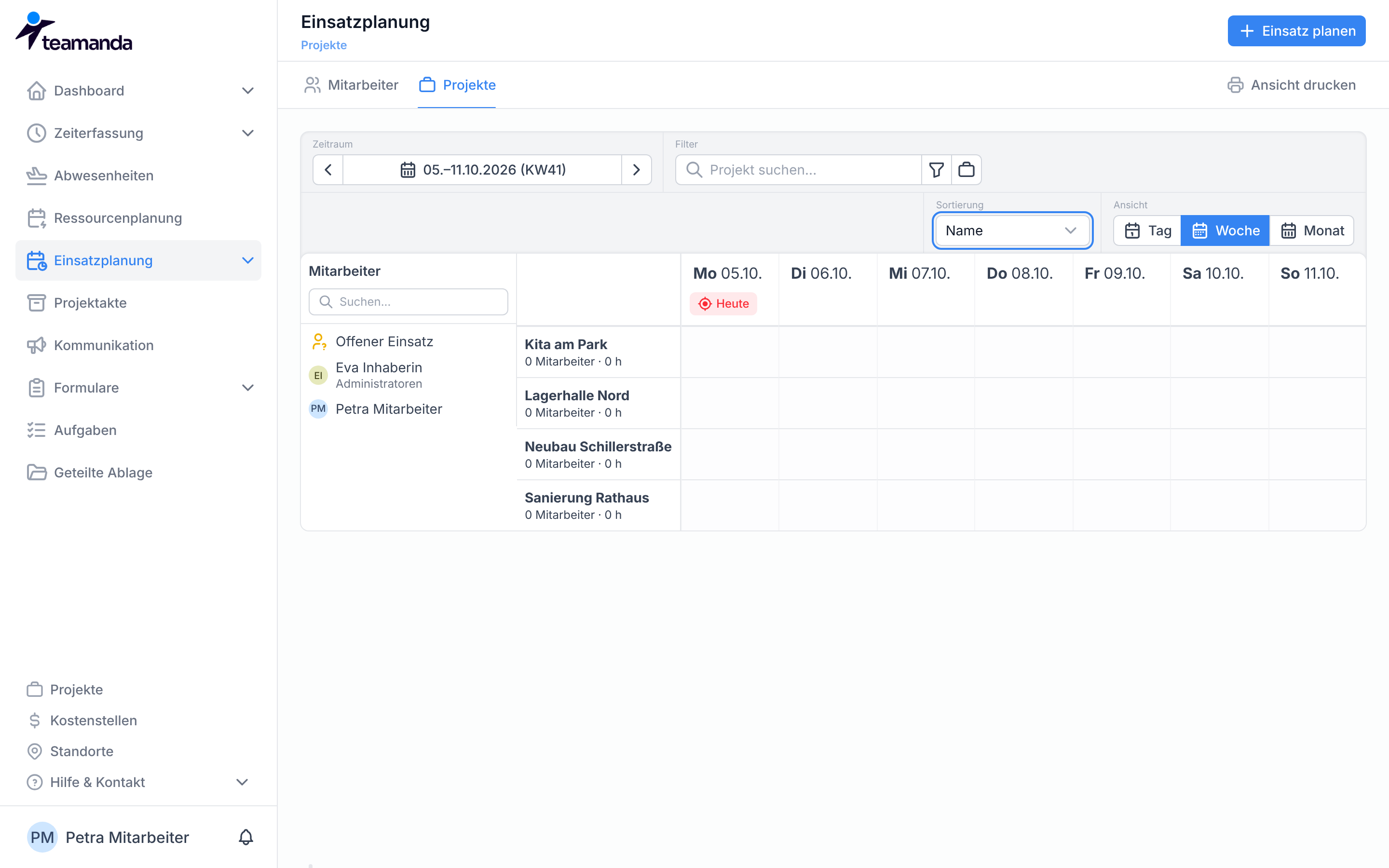Open Abwesenheiten in the sidebar

tap(138, 176)
